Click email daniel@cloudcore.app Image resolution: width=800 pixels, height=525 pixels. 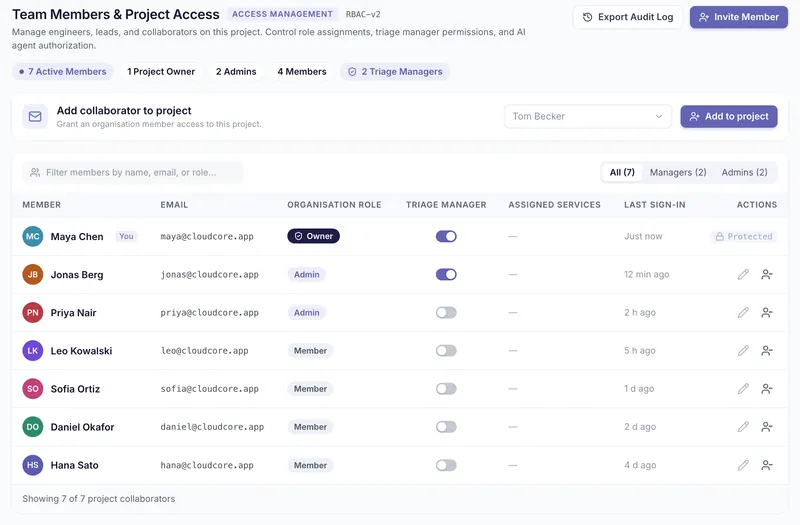212,427
